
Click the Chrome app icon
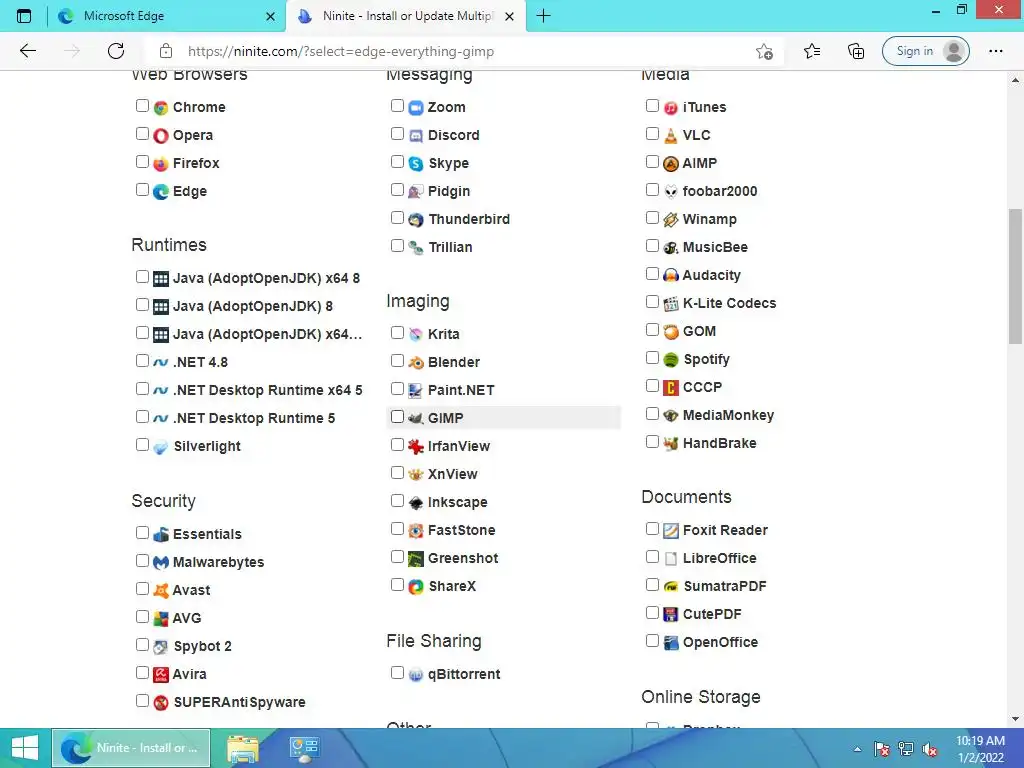click(161, 108)
